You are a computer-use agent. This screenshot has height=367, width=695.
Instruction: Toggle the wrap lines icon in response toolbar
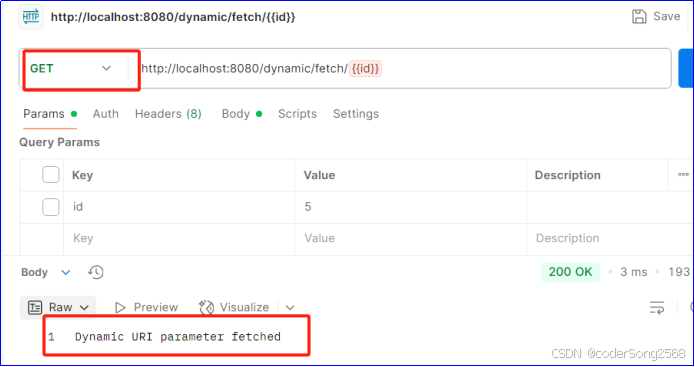tap(657, 307)
